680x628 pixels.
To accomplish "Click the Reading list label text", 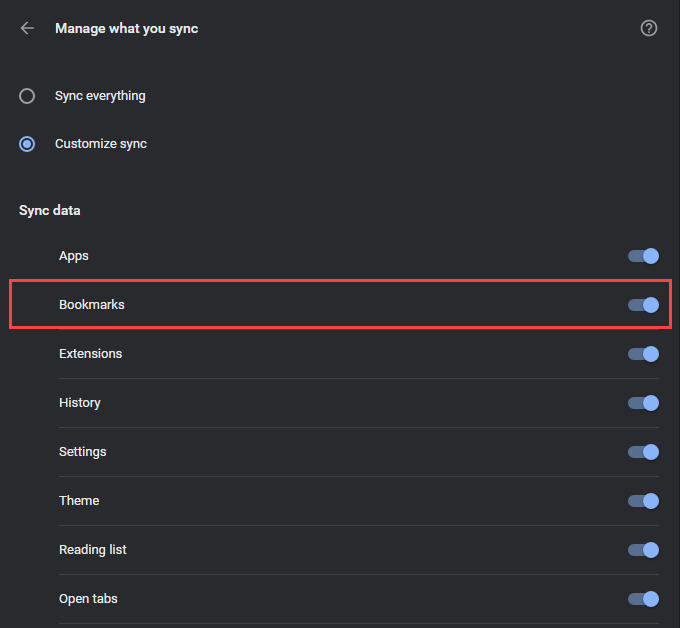I will point(92,550).
